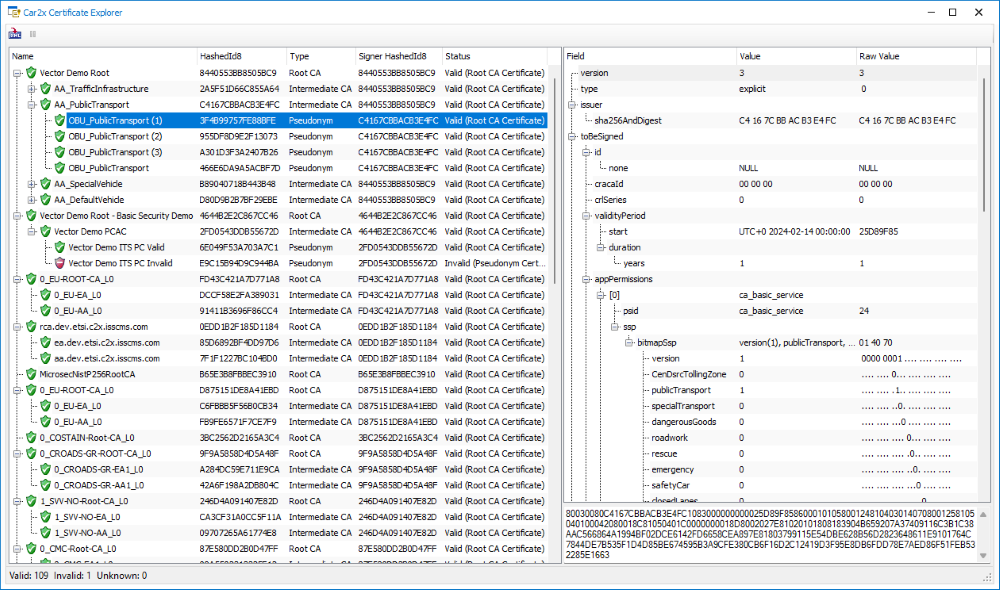The image size is (1000, 590).
Task: Click shield icon of ea.dev.etsi.c2x.isscms.com
Action: point(45,343)
